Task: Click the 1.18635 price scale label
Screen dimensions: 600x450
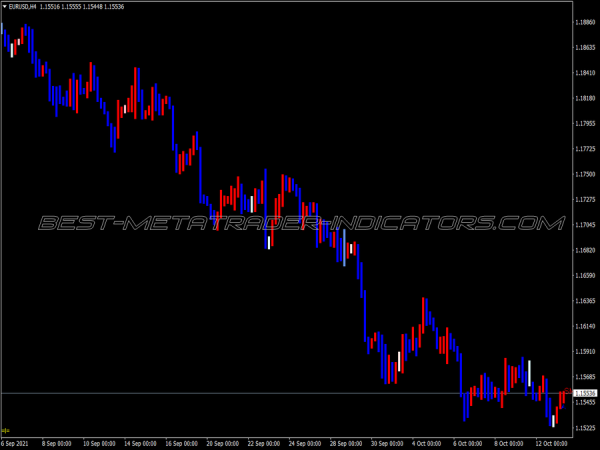Action: point(585,47)
